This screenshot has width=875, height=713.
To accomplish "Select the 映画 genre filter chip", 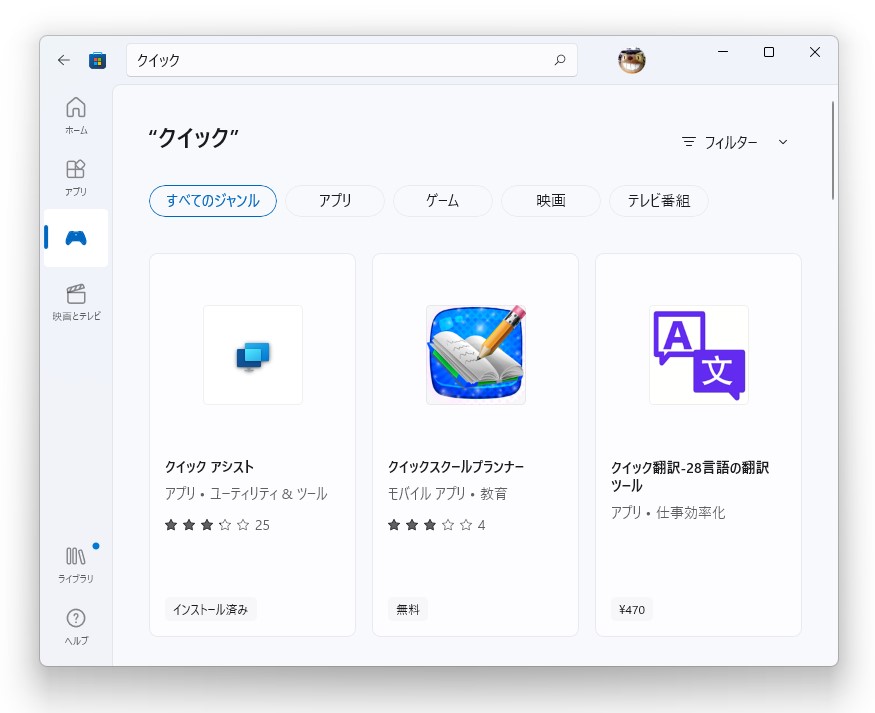I will [x=550, y=201].
